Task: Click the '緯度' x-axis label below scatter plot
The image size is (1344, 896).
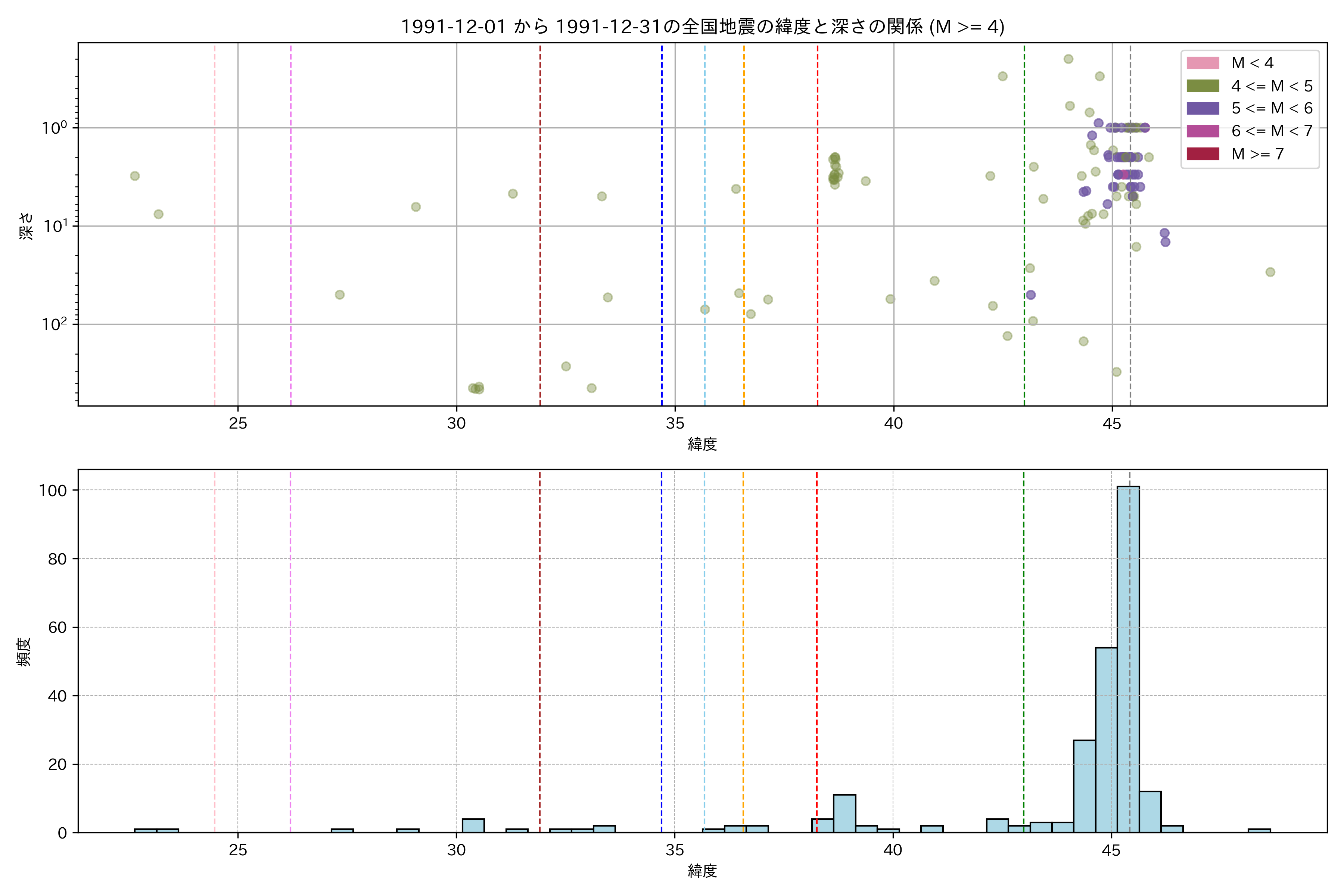Action: point(702,444)
